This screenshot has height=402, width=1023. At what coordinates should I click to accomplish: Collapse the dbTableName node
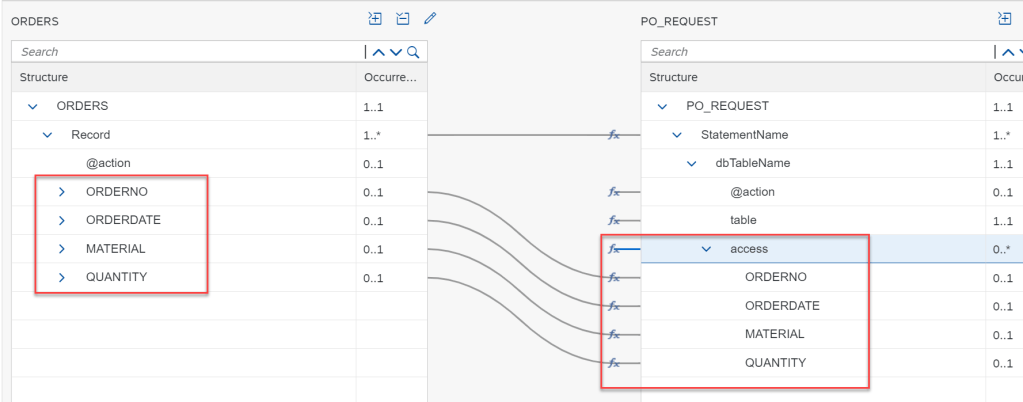point(691,163)
